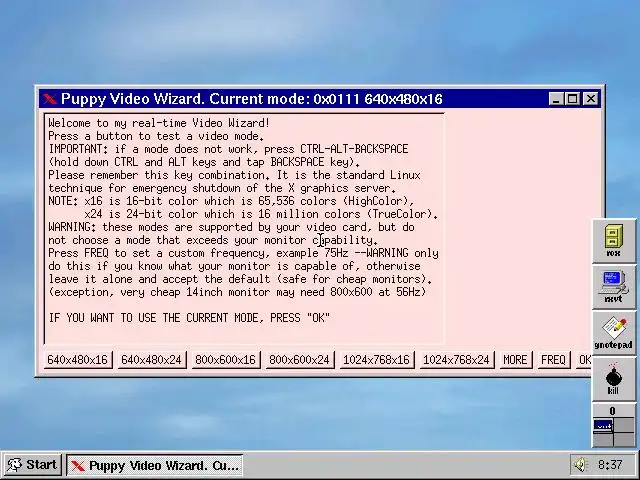Viewport: 640px width, 480px height.
Task: Click the 'WARNING: these modes are supported' line
Action: click(231, 227)
